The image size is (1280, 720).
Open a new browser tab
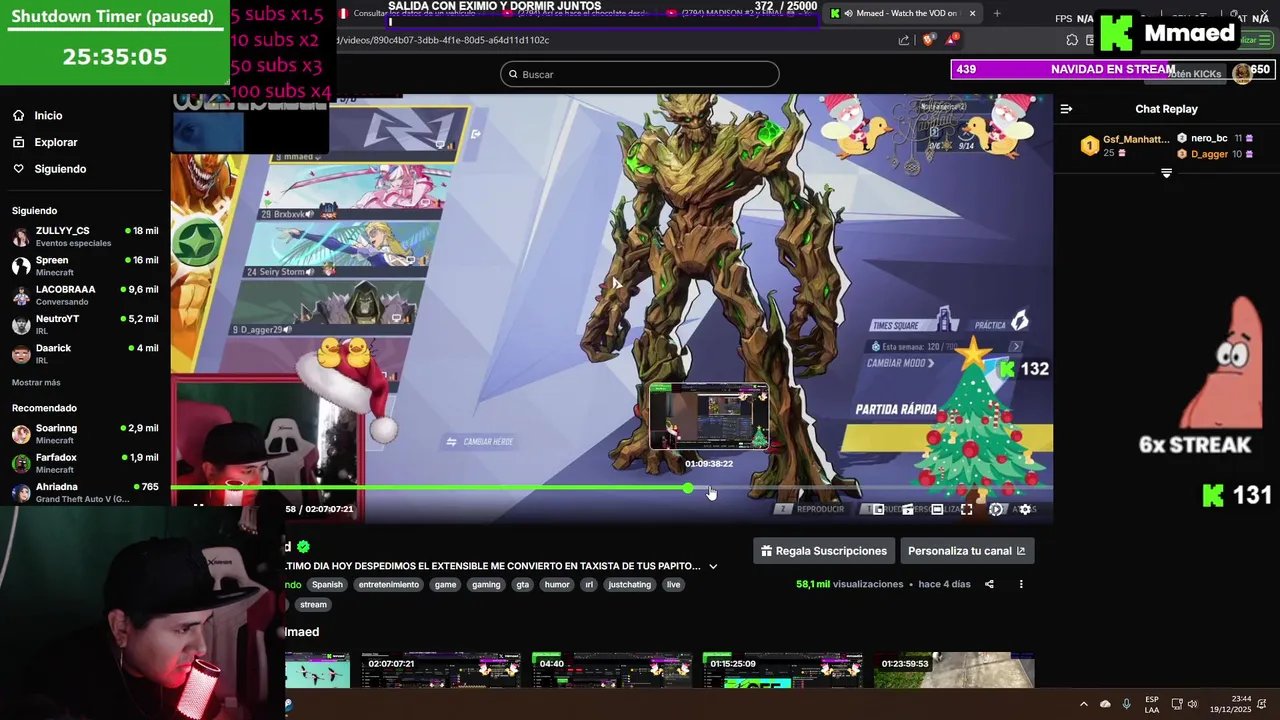point(997,14)
